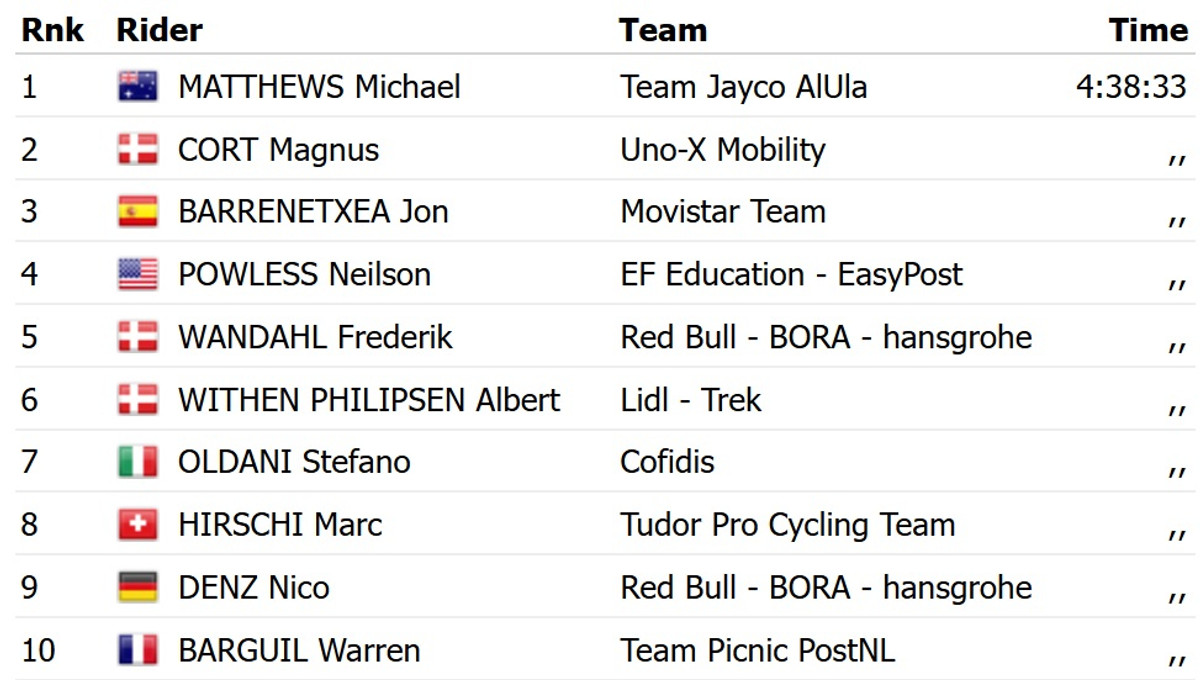The height and width of the screenshot is (680, 1200).
Task: Click the Italian flag beside Oldani
Action: pyautogui.click(x=138, y=462)
